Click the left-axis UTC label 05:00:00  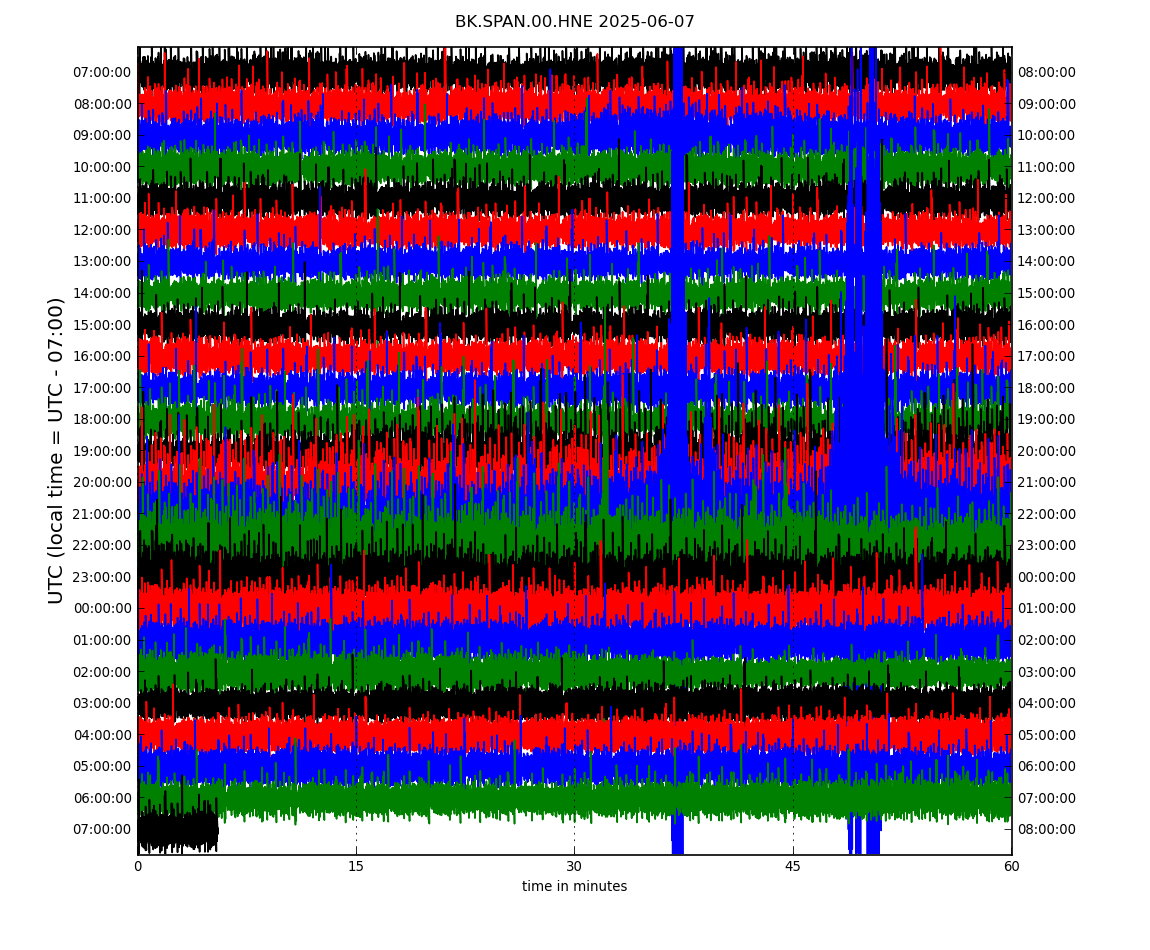coord(102,767)
